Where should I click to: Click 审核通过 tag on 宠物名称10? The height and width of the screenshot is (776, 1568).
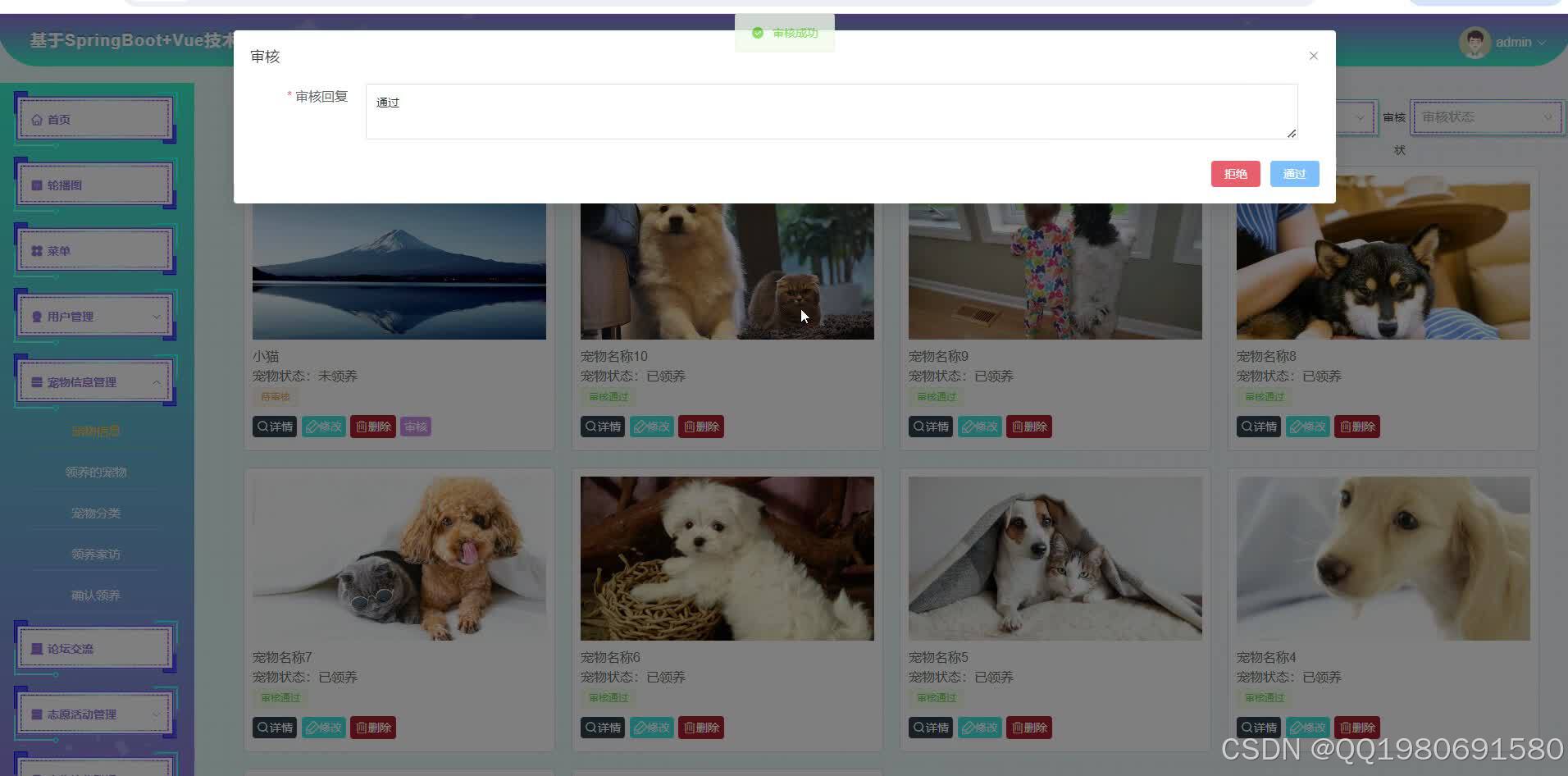(x=609, y=397)
